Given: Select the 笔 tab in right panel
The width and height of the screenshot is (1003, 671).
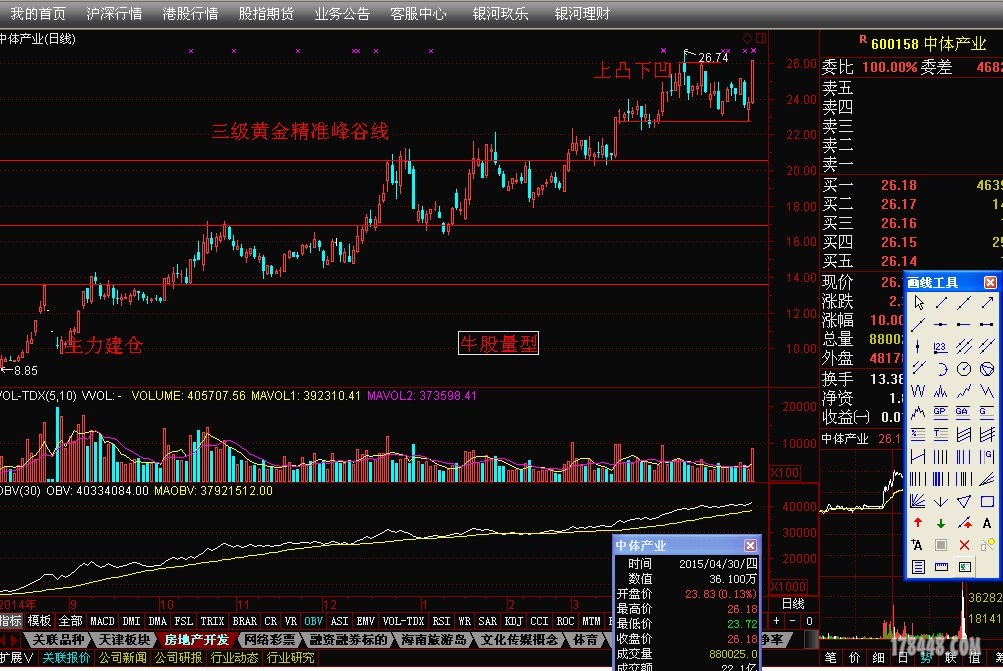Looking at the screenshot, I should click(x=830, y=658).
